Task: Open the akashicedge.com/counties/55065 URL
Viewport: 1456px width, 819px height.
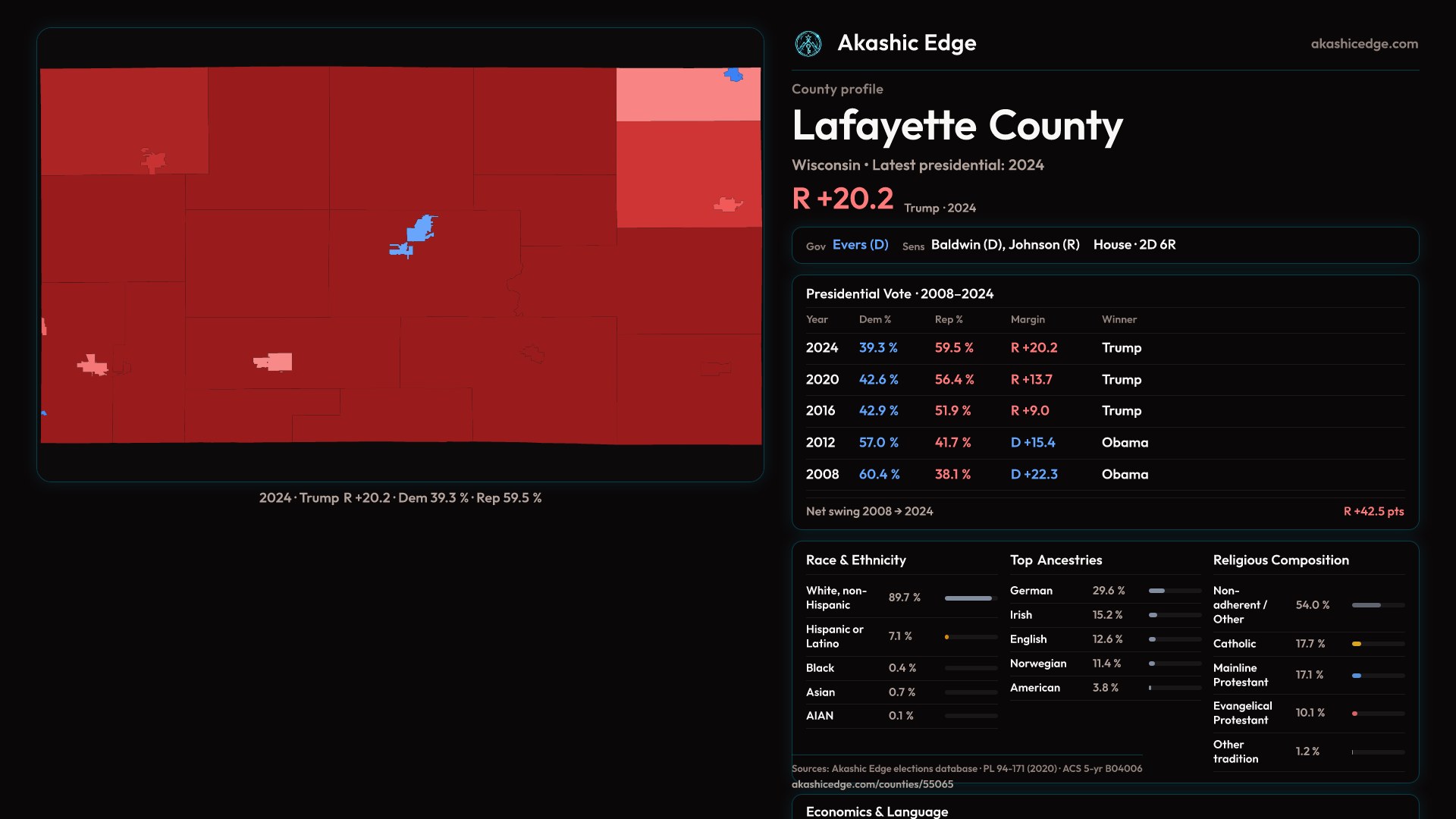Action: (872, 784)
